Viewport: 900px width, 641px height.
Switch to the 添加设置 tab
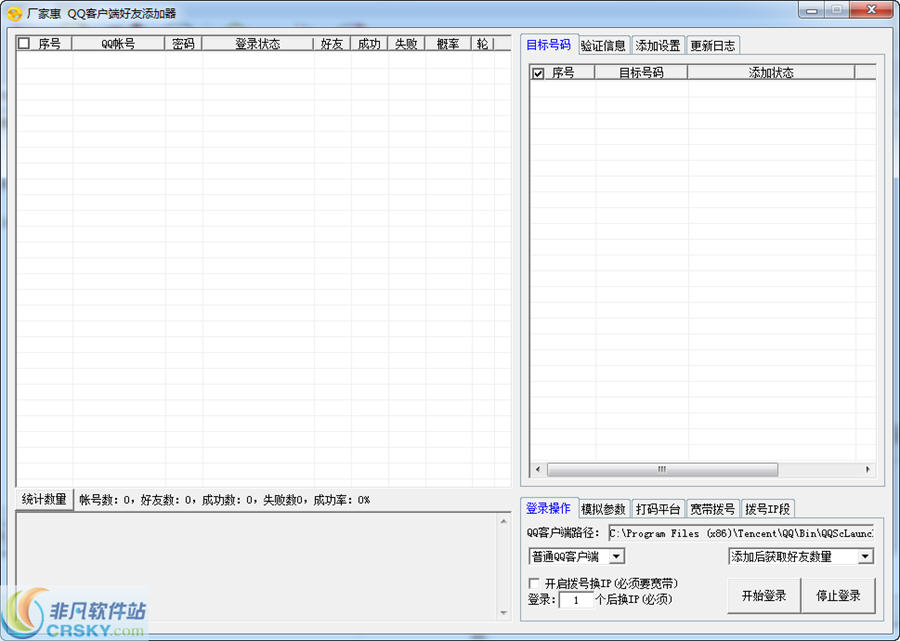pyautogui.click(x=658, y=45)
